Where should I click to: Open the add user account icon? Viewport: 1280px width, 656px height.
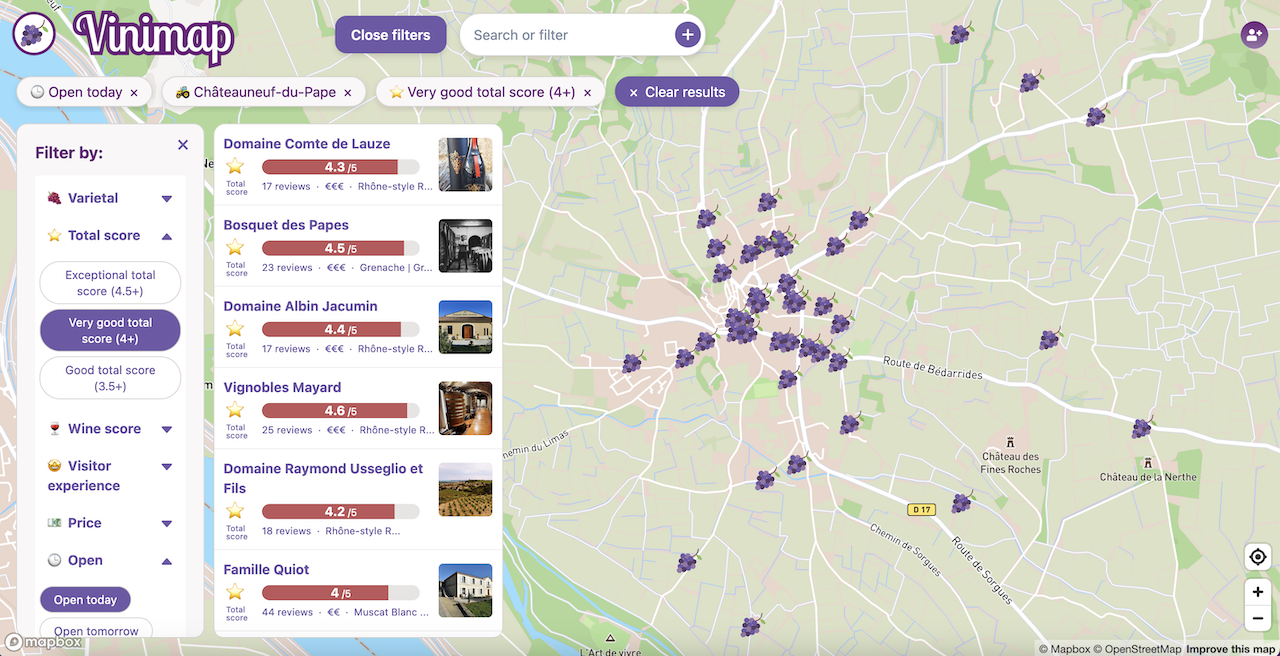[x=1253, y=35]
